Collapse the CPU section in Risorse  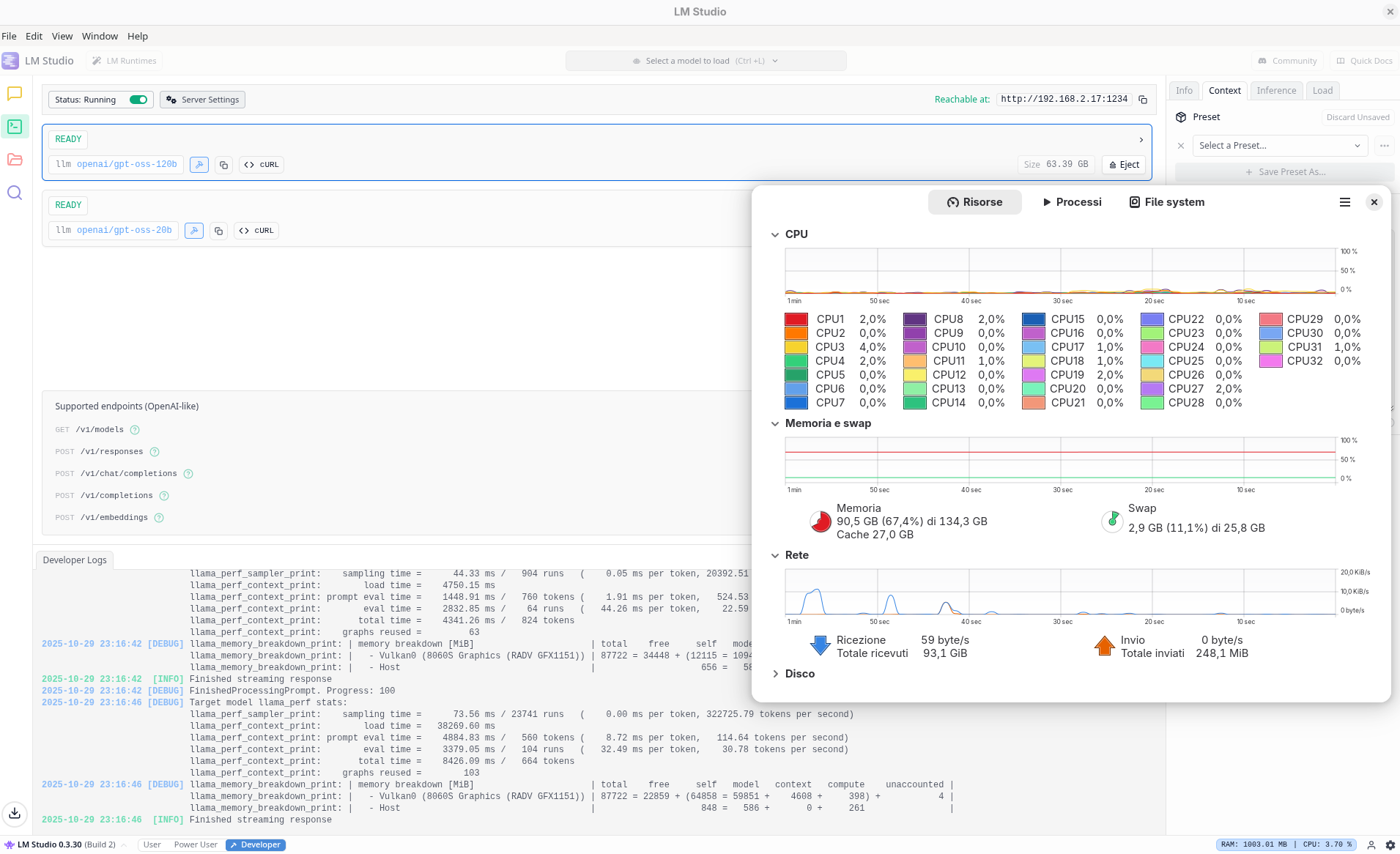coord(775,234)
